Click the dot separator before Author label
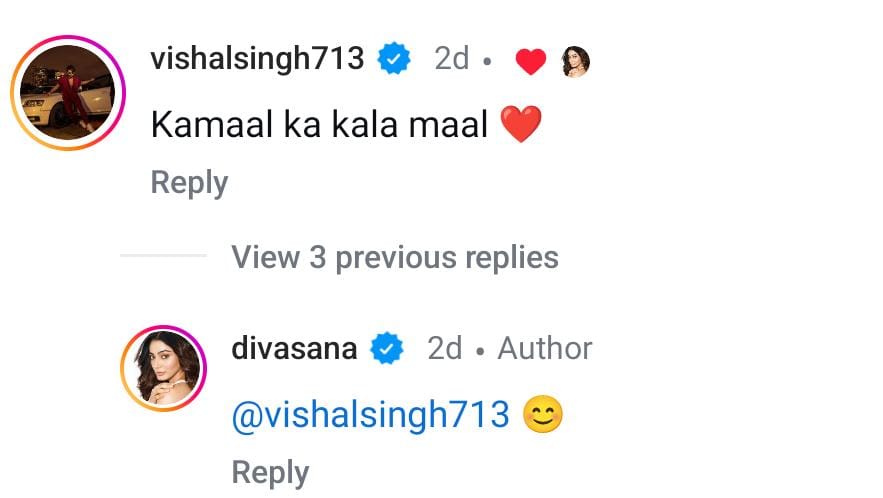883x498 pixels. pyautogui.click(x=480, y=352)
